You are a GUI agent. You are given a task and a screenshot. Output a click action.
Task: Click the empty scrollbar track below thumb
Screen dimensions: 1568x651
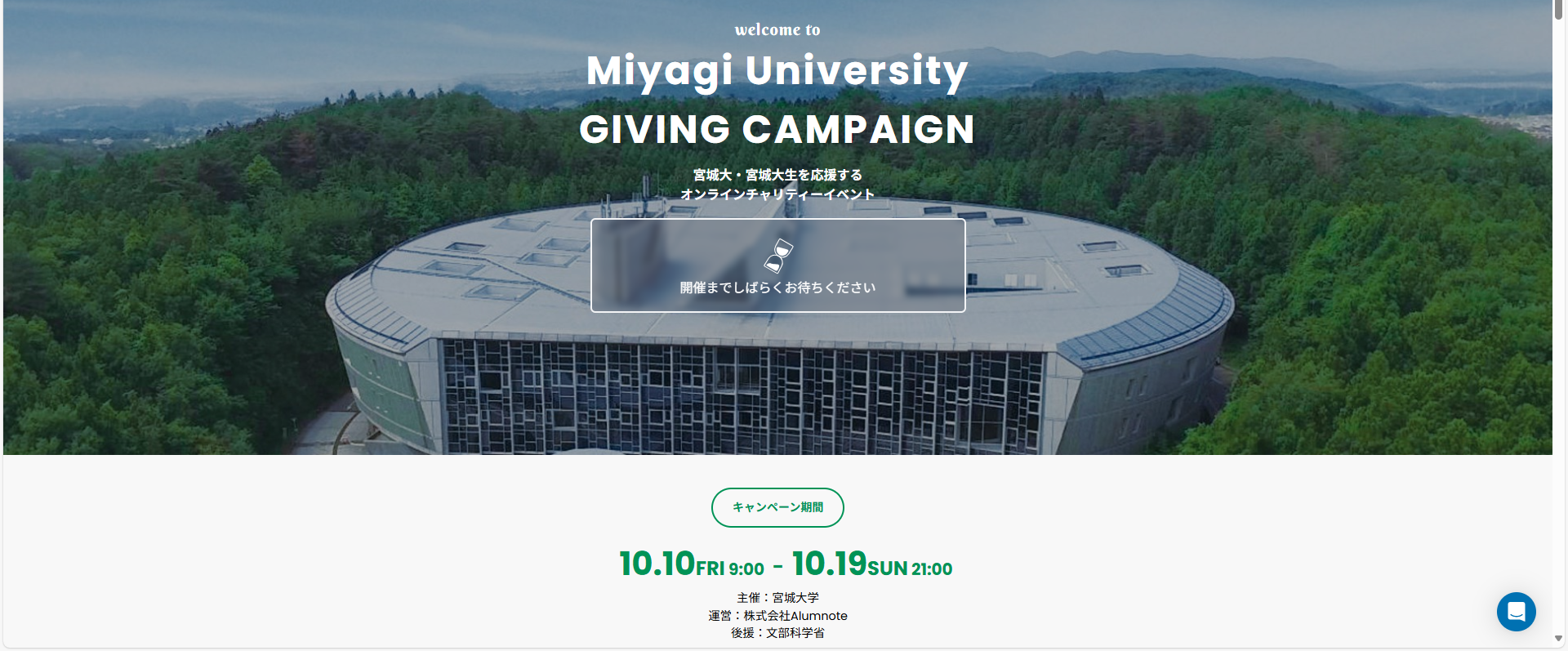pos(1559,327)
